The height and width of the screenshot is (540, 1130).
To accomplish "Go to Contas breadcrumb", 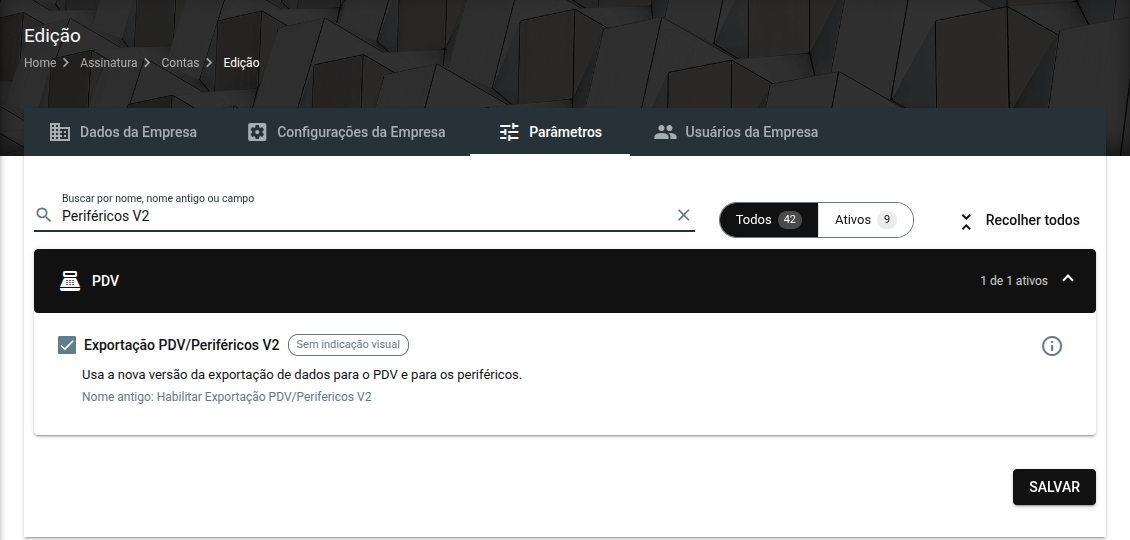I will [180, 63].
